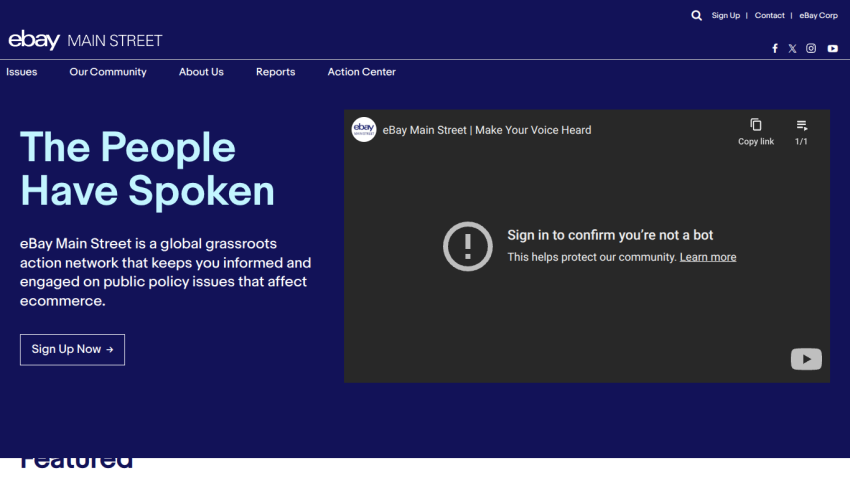Screen dimensions: 850x478
Task: Go to the eBay Corp link
Action: (x=819, y=16)
